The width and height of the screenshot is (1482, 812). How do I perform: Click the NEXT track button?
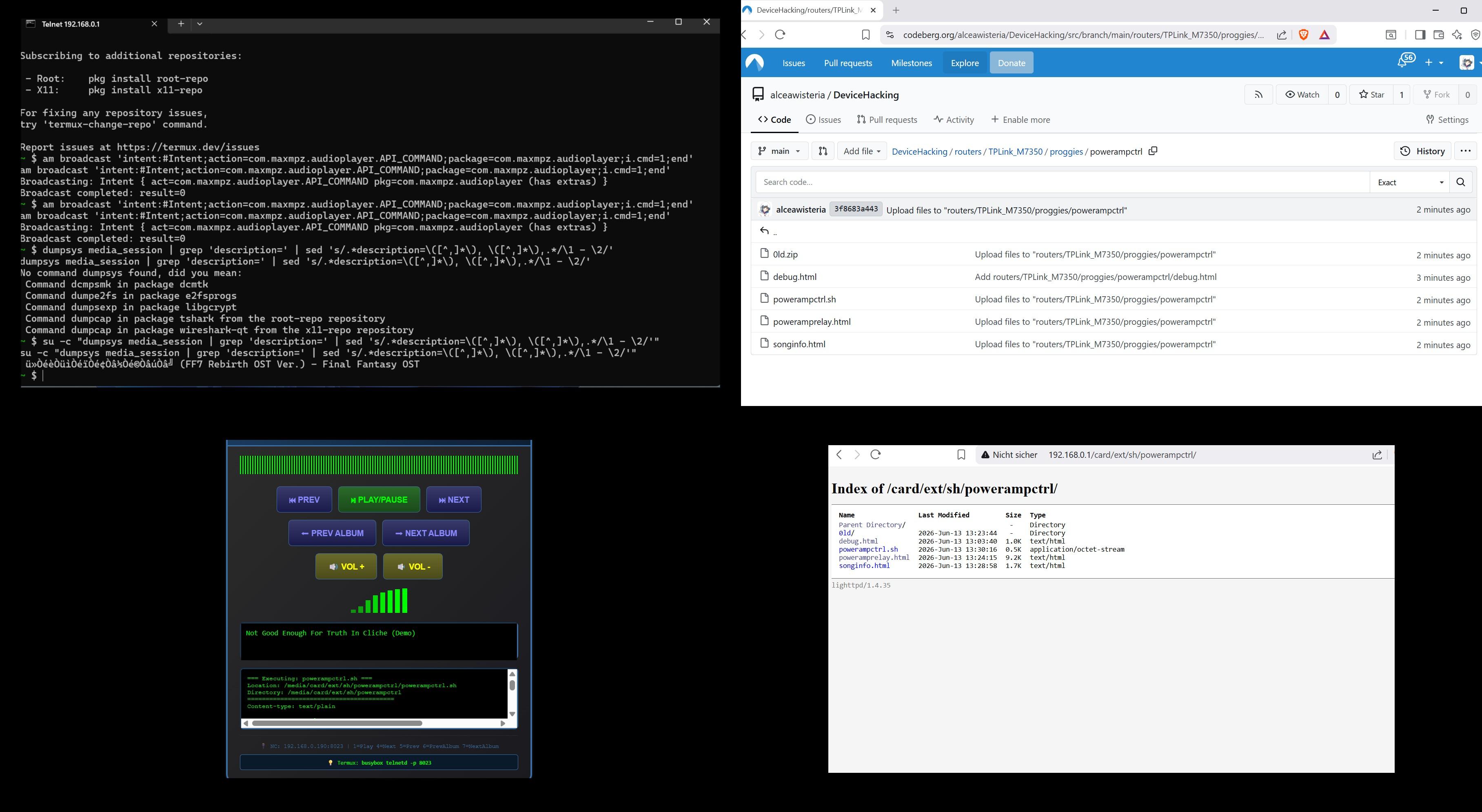[x=454, y=500]
